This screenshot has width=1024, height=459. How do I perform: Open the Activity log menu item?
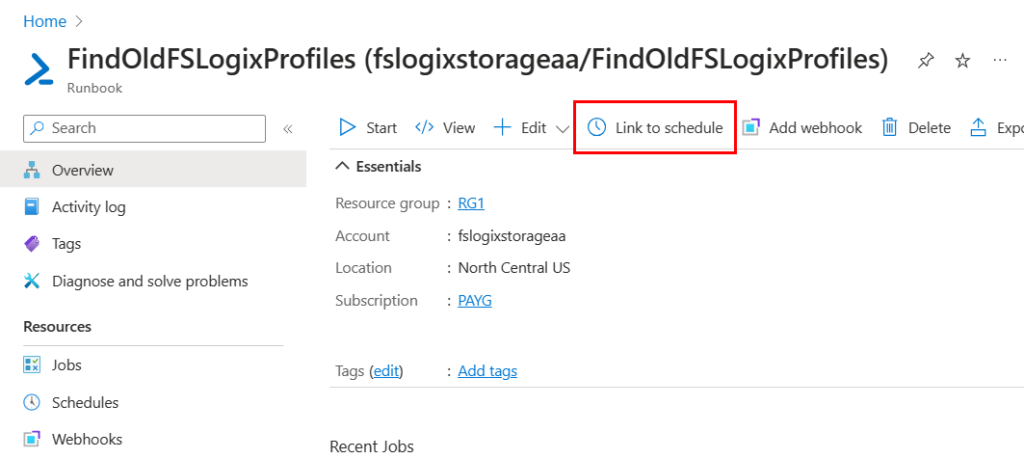(88, 207)
